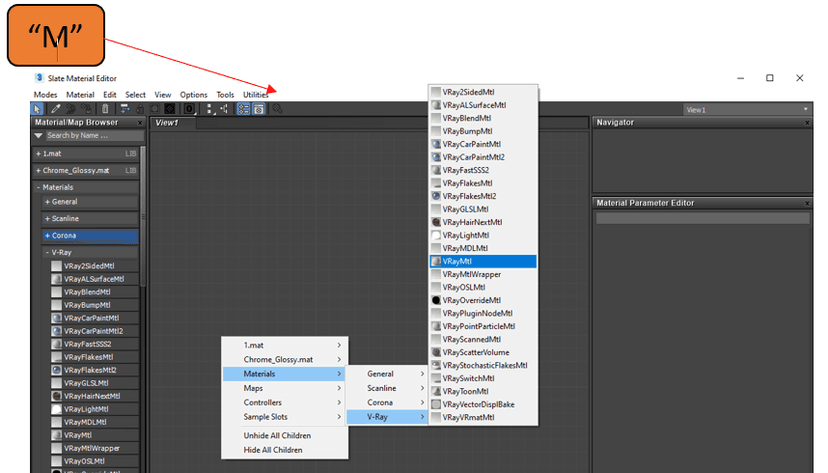Choose Maps in the context menu
This screenshot has height=473, width=828.
tap(285, 388)
